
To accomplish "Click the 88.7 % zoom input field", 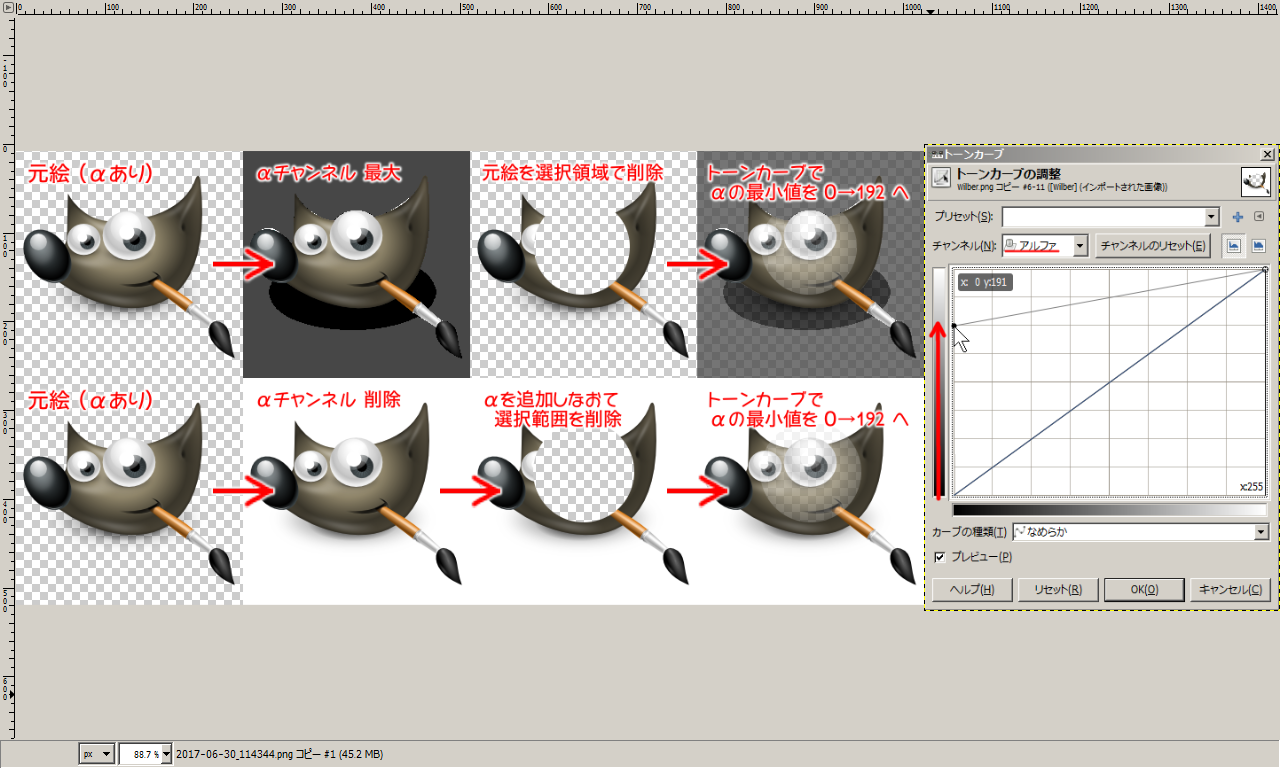I will (x=140, y=754).
